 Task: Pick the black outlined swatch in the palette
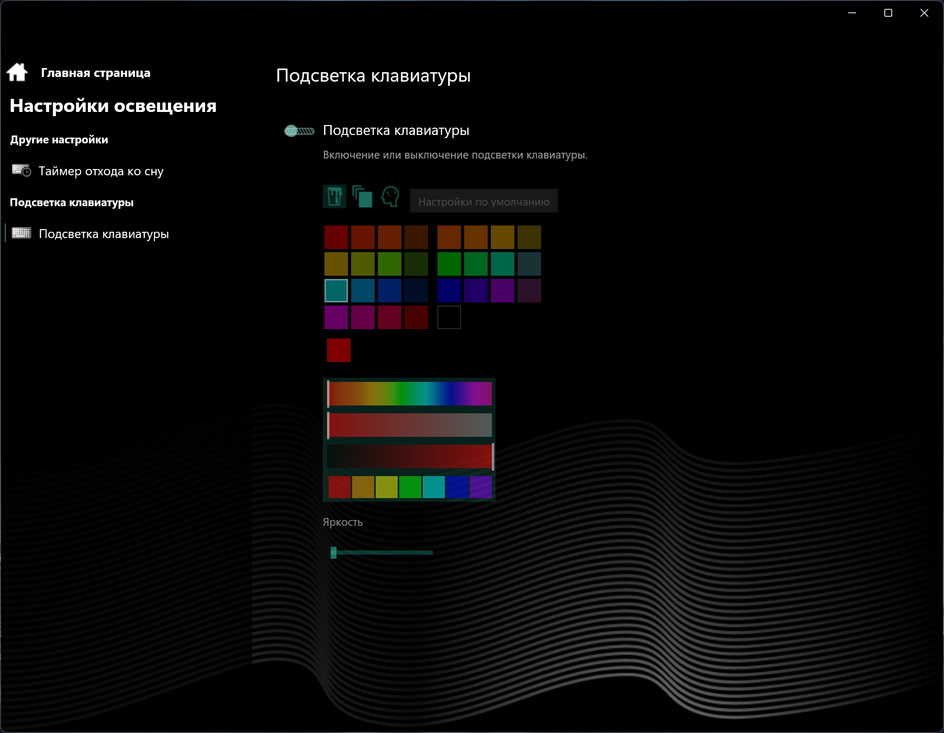pyautogui.click(x=449, y=317)
